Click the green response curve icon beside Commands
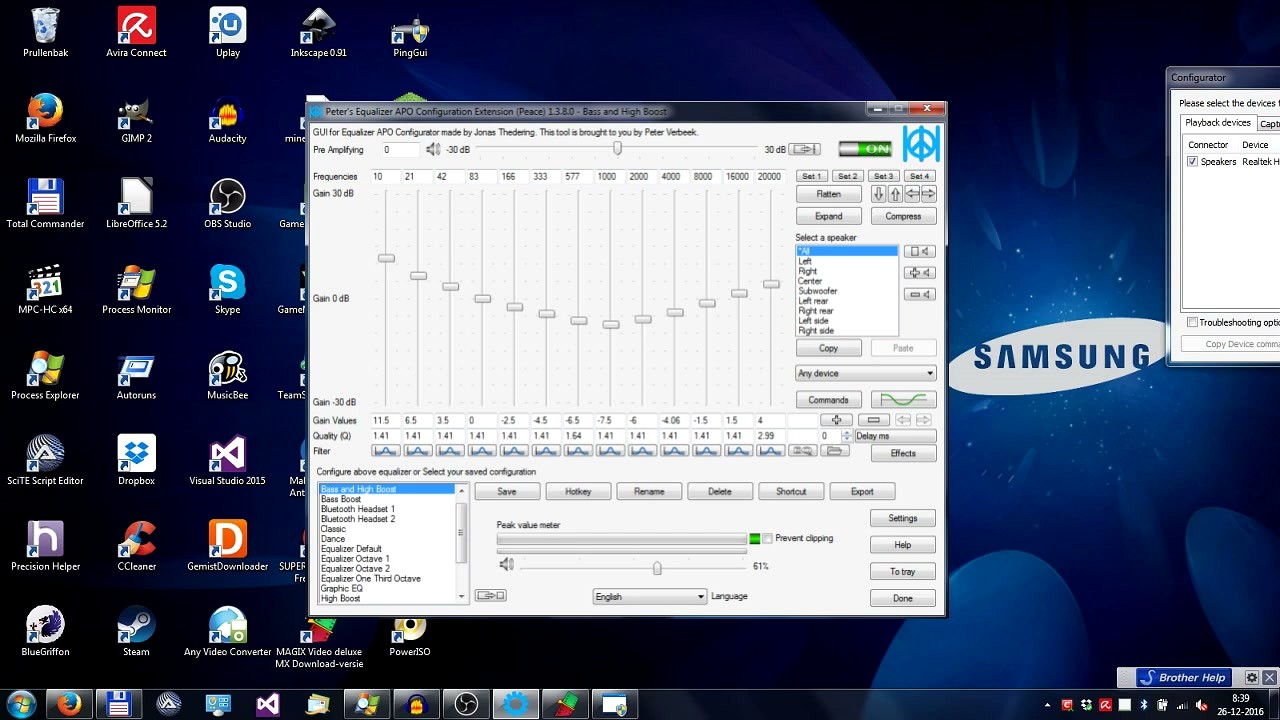This screenshot has width=1280, height=720. click(903, 399)
